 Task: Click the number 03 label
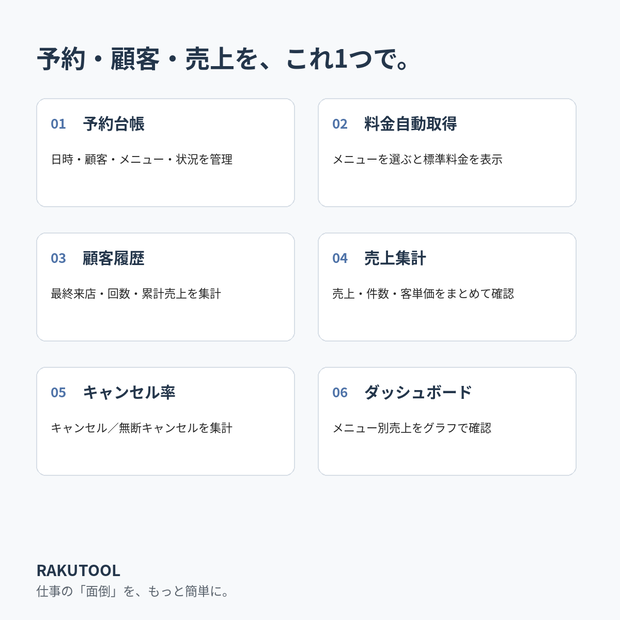[x=58, y=259]
